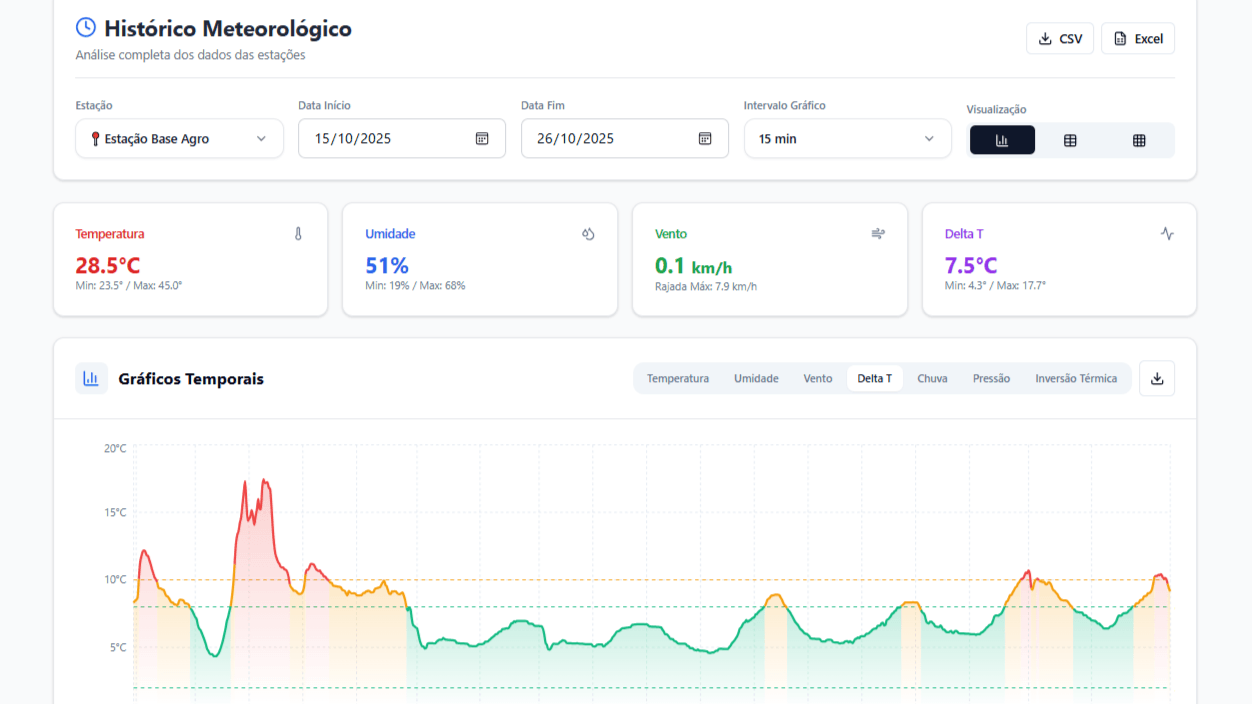Viewport: 1252px width, 704px height.
Task: Select the Temperatura chart tab
Action: [678, 379]
